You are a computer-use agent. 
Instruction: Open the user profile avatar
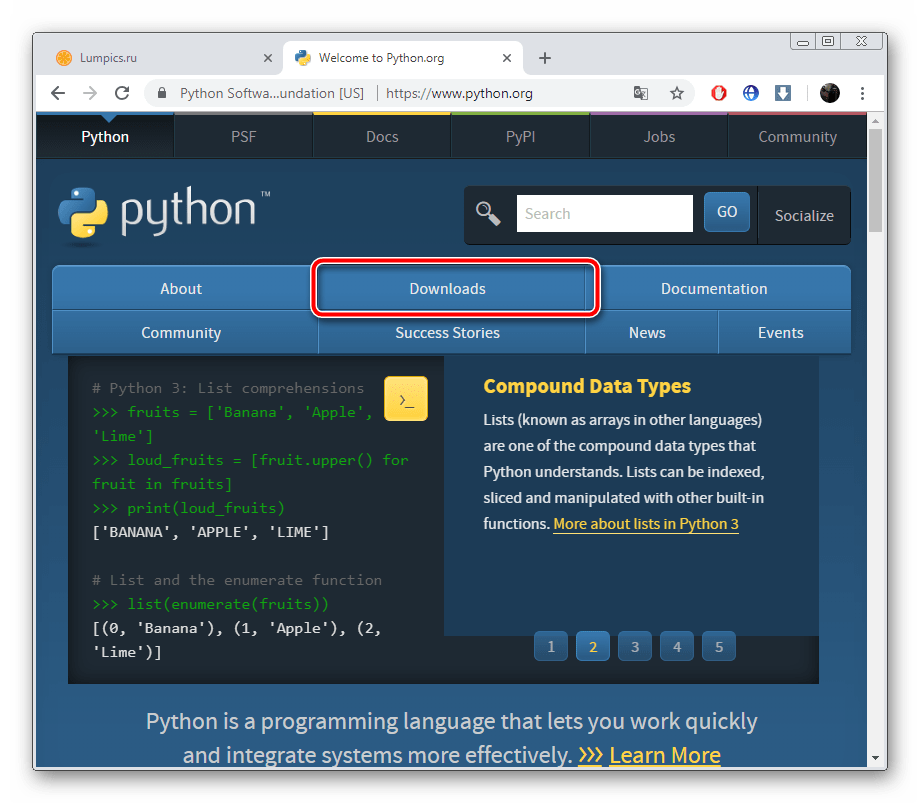click(829, 93)
